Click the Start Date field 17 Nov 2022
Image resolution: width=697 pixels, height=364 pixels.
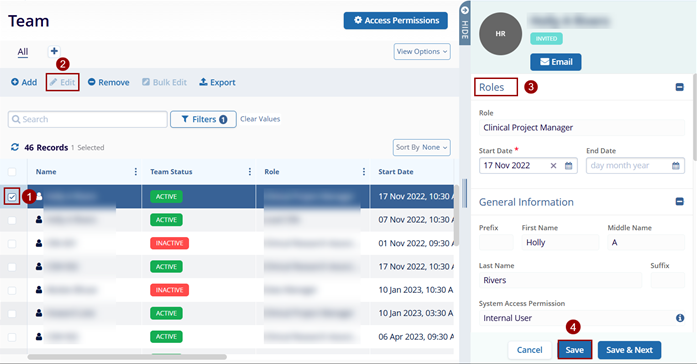point(528,165)
